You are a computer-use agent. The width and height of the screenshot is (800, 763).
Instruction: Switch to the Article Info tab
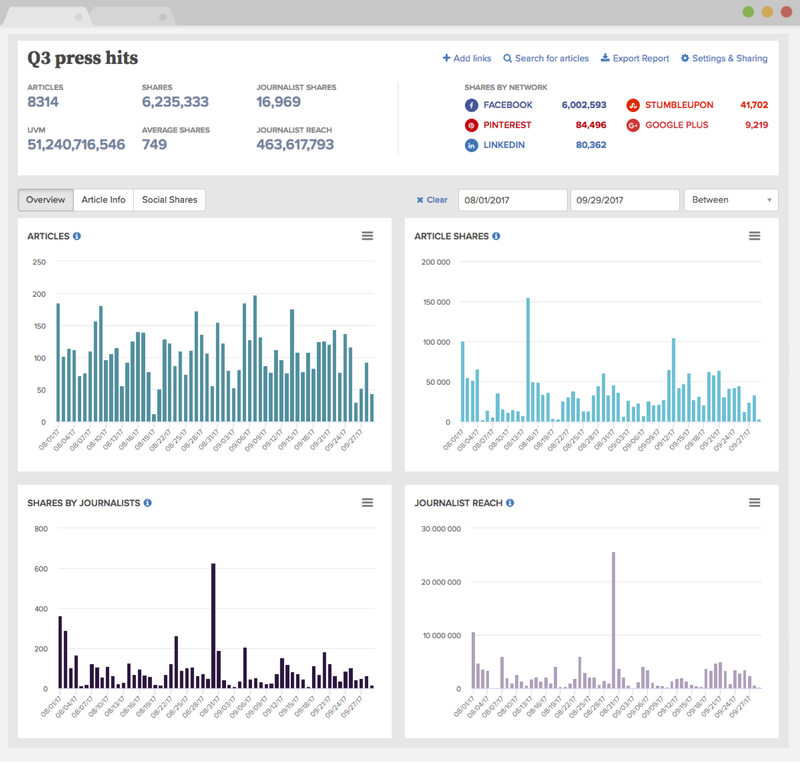tap(103, 200)
